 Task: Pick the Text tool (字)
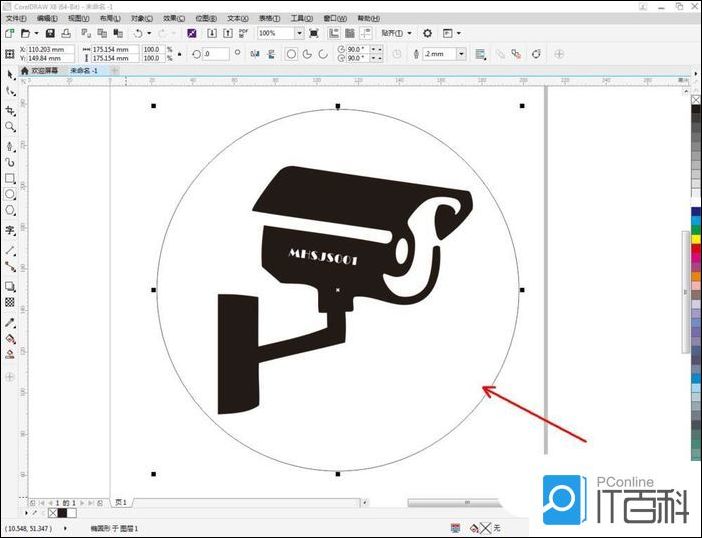10,230
